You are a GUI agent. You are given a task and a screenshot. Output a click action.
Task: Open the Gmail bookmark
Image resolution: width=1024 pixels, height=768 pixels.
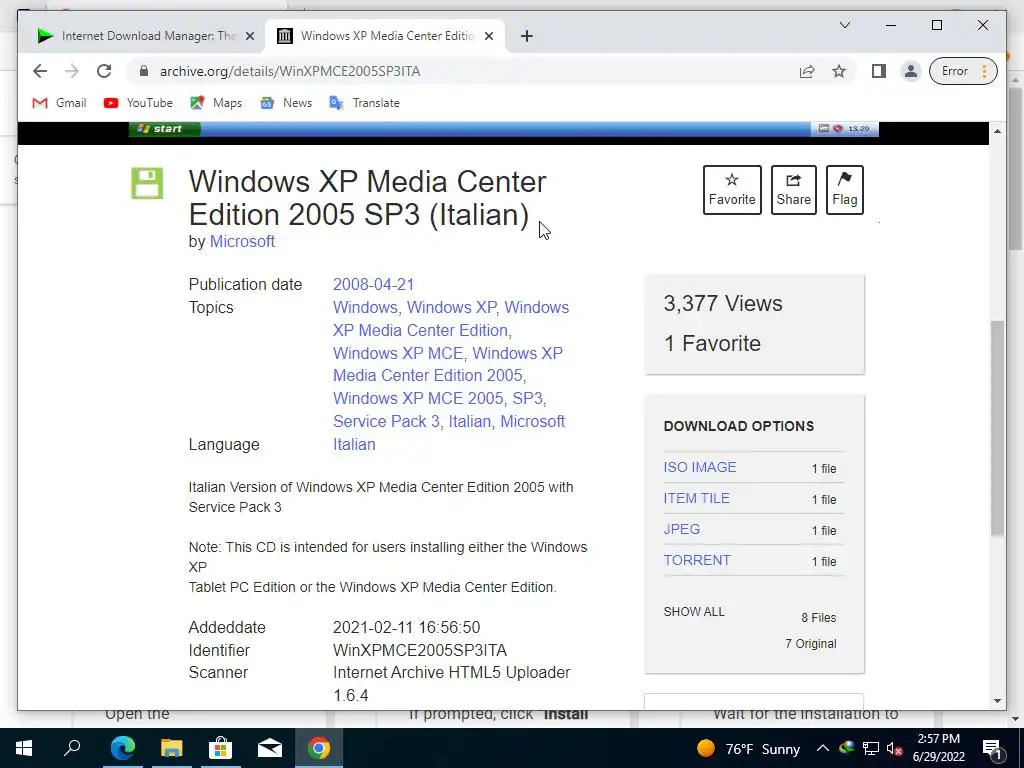pos(59,103)
